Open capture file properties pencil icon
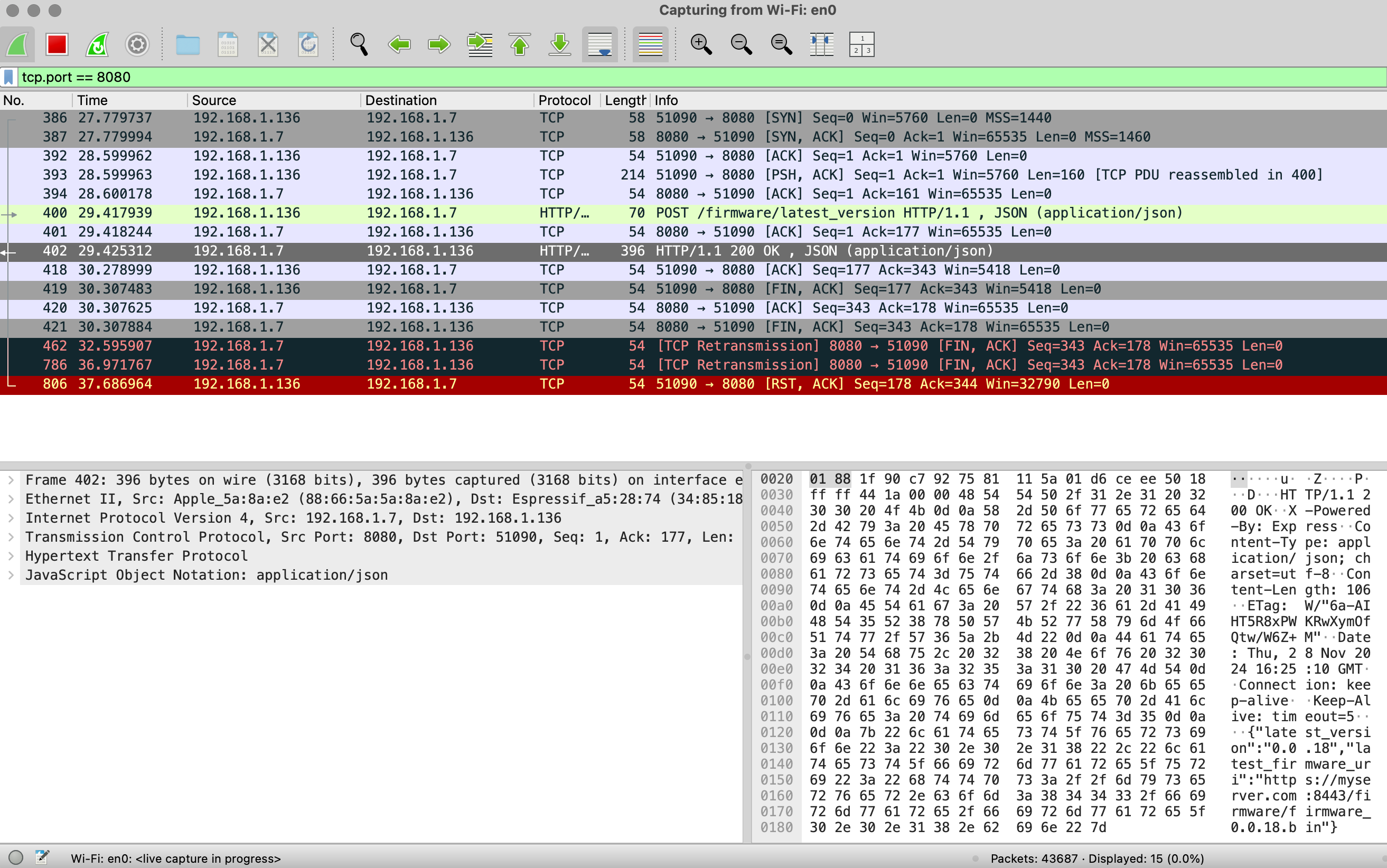 42,857
